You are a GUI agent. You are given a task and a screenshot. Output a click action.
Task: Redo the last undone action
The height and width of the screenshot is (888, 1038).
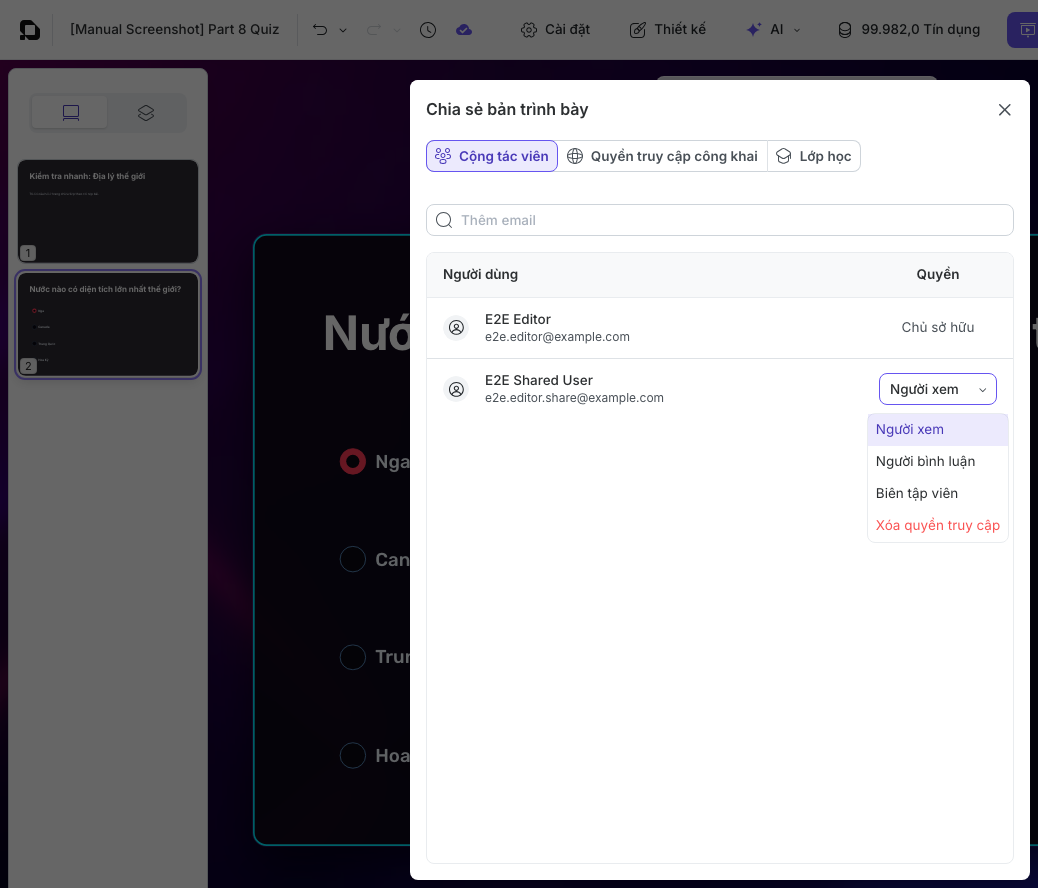point(374,30)
